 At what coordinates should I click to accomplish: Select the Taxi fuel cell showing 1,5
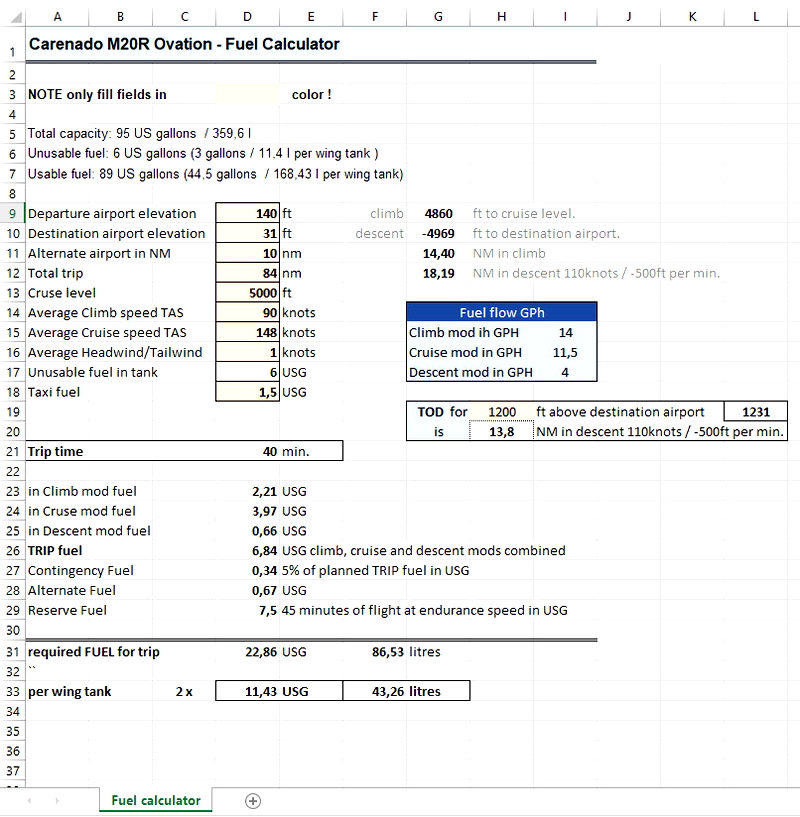pos(247,391)
